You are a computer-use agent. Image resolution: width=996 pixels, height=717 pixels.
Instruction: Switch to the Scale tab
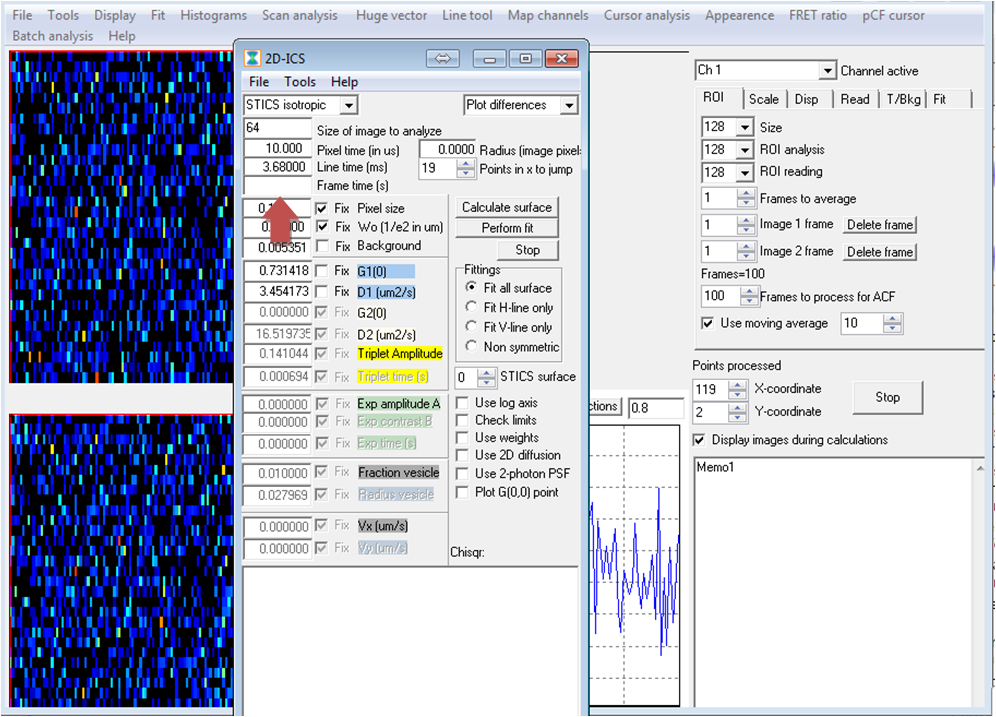763,99
